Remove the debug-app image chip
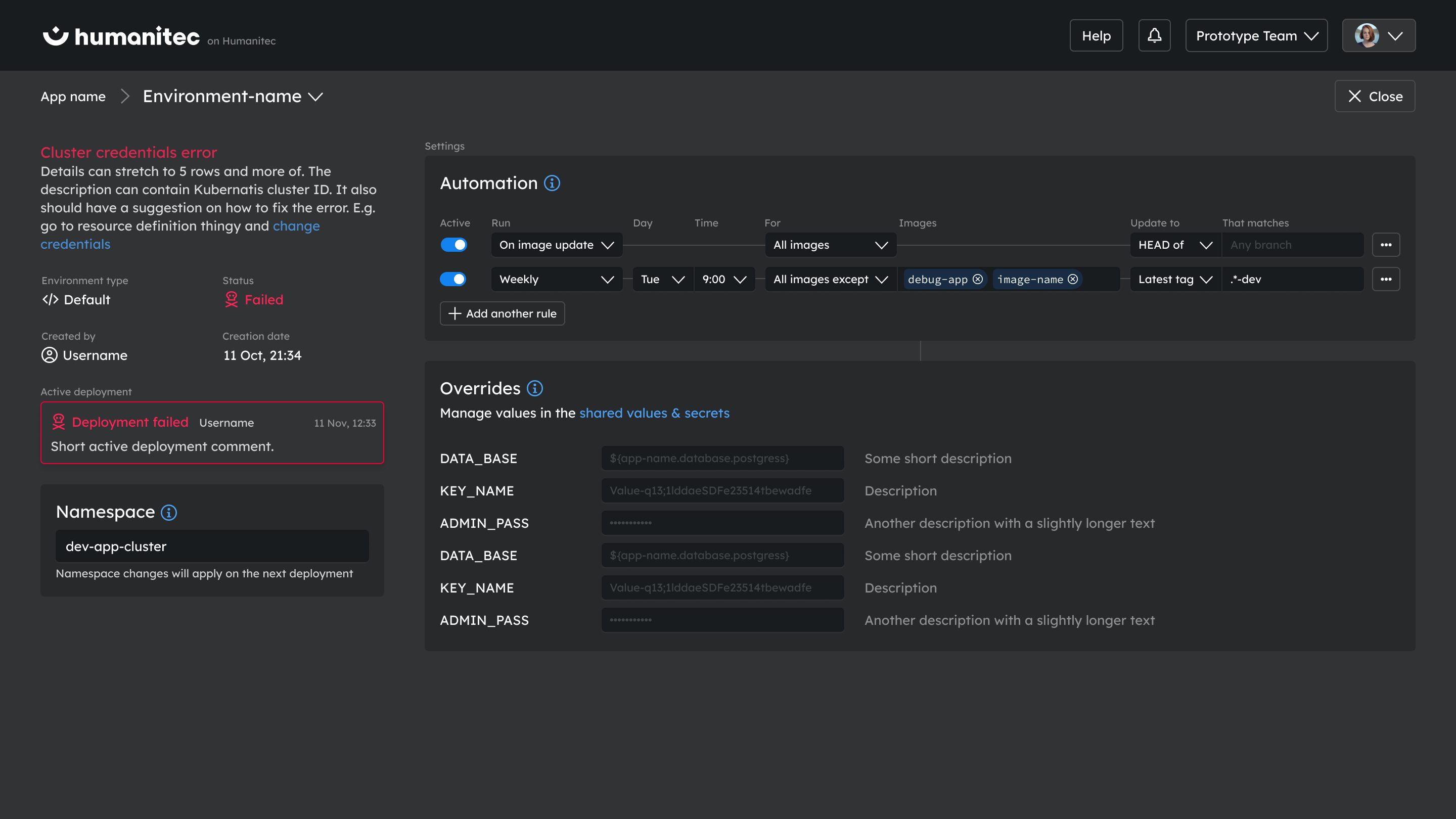 tap(977, 279)
